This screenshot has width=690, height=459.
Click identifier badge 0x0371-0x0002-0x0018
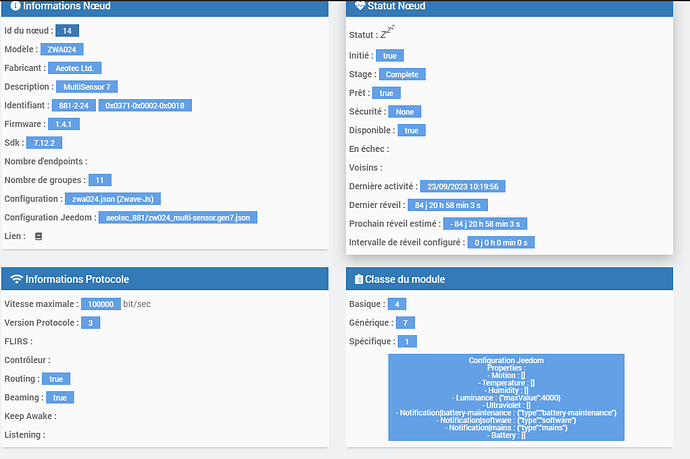click(145, 106)
